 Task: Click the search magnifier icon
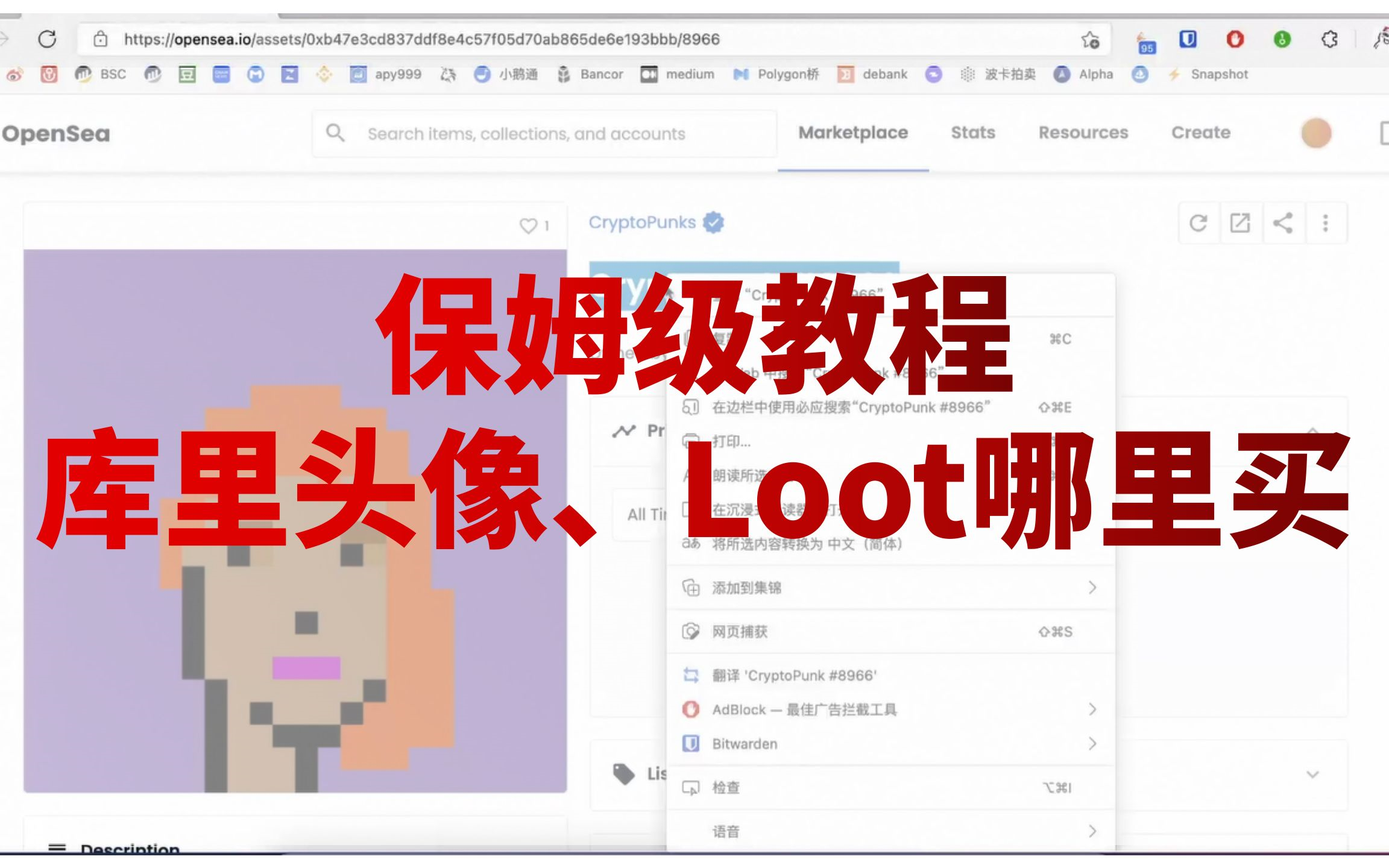pyautogui.click(x=335, y=133)
